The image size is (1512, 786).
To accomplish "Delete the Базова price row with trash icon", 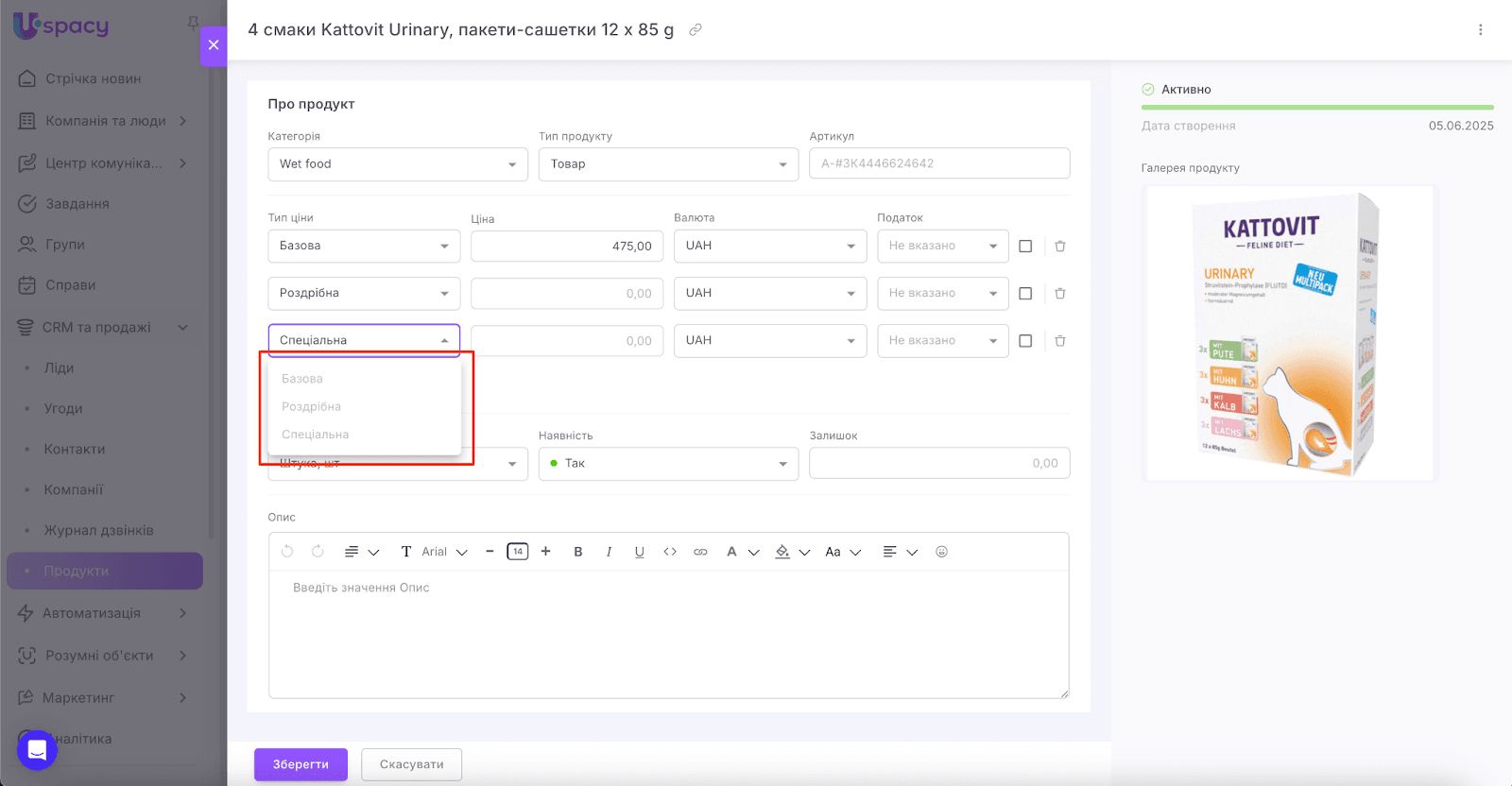I will click(1060, 246).
